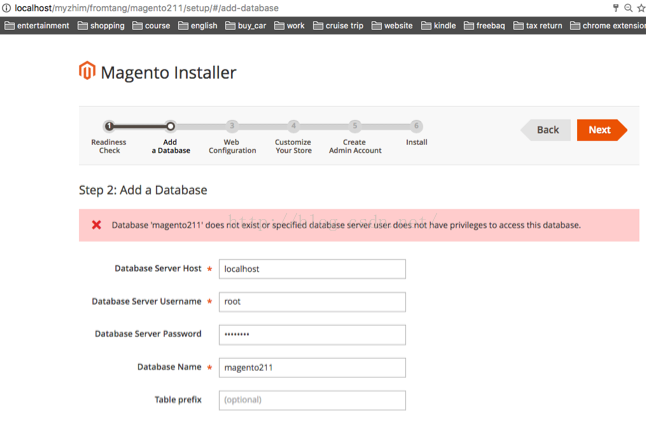Click the 'Database Name' label
Viewport: 646px width, 422px height.
pyautogui.click(x=169, y=367)
